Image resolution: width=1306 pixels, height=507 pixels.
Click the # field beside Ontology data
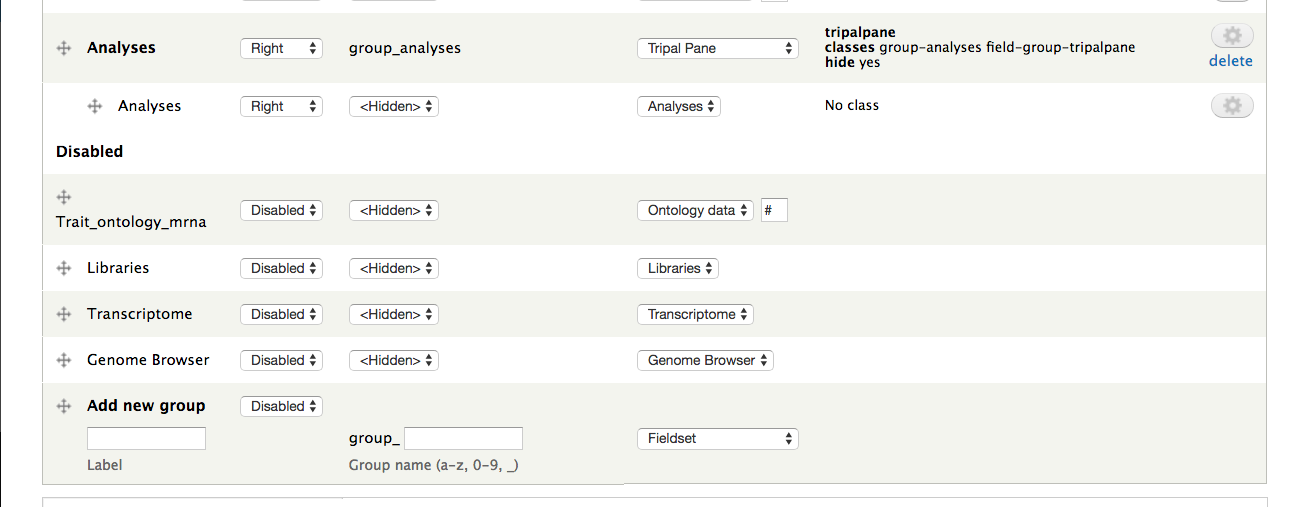click(774, 210)
